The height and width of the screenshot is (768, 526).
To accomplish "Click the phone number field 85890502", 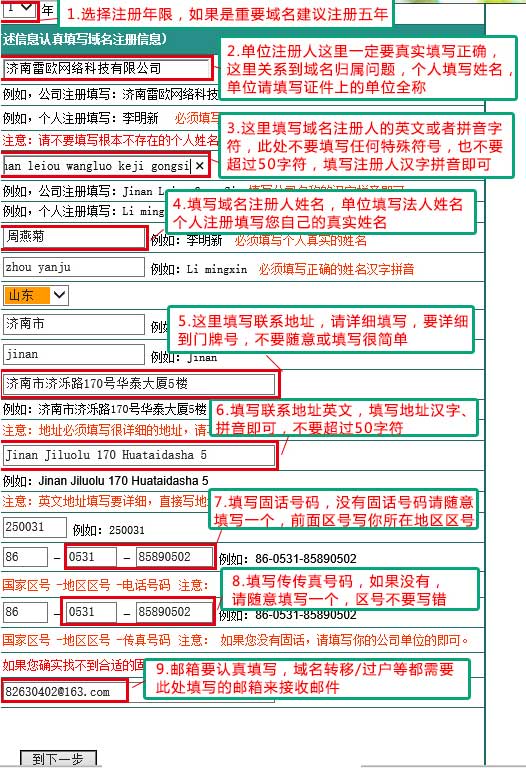I will pyautogui.click(x=174, y=557).
